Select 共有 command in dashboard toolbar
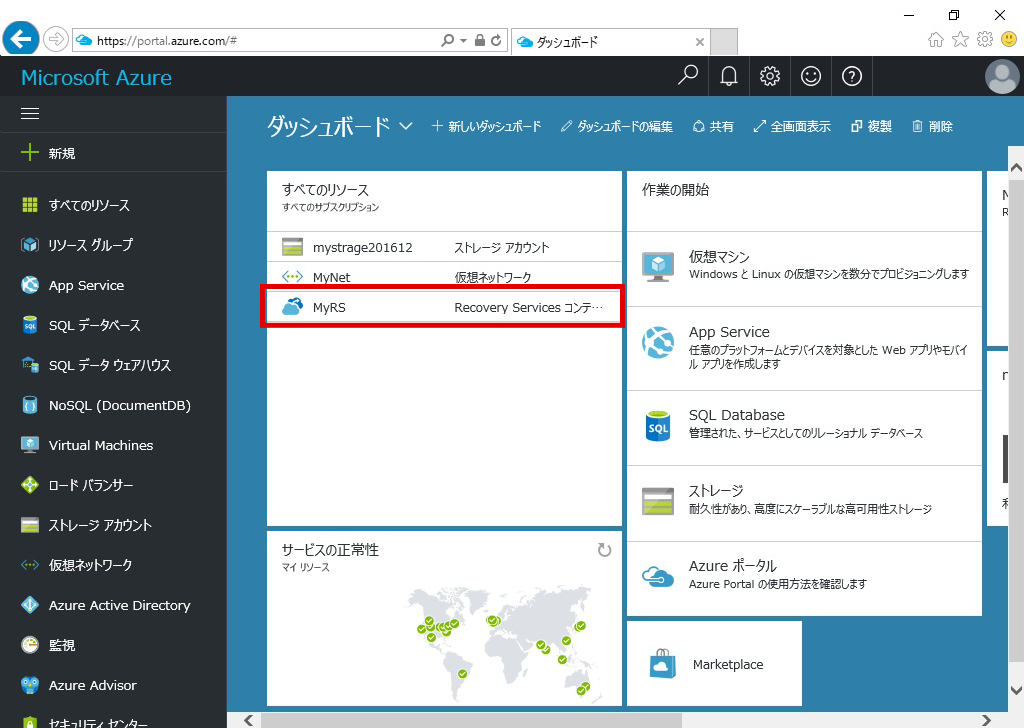1024x728 pixels. click(713, 126)
